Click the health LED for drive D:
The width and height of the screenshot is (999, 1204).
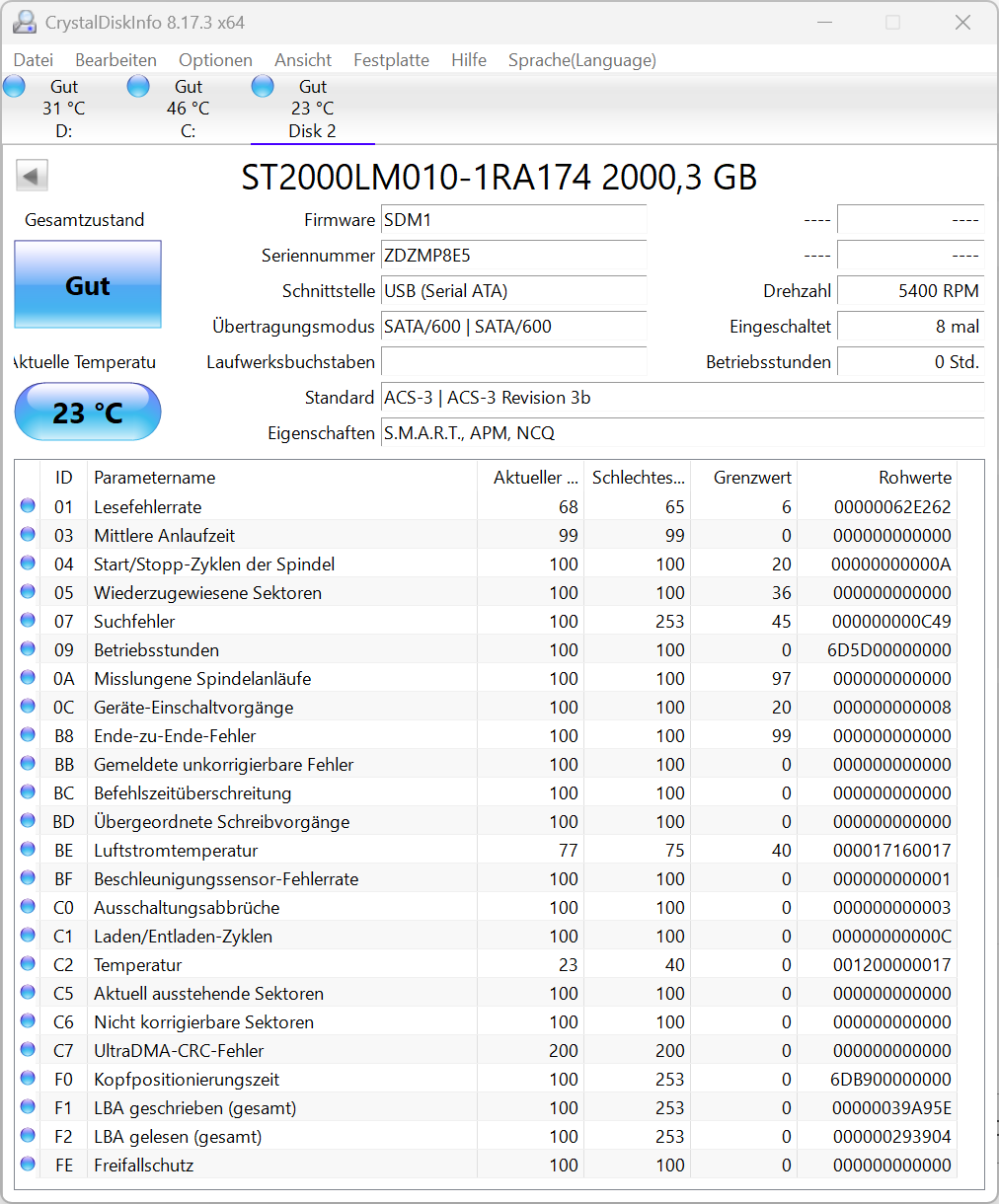click(x=14, y=86)
